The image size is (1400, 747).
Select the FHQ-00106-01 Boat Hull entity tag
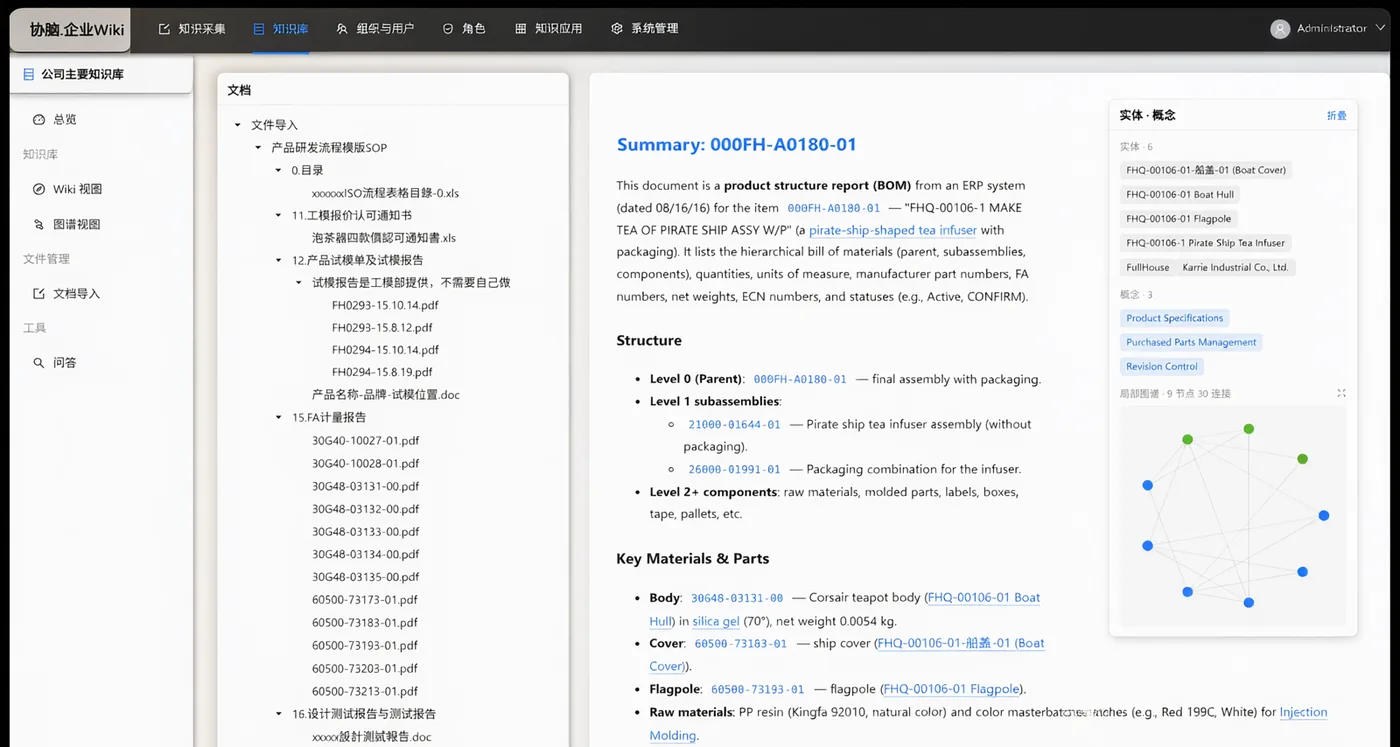[x=1180, y=194]
